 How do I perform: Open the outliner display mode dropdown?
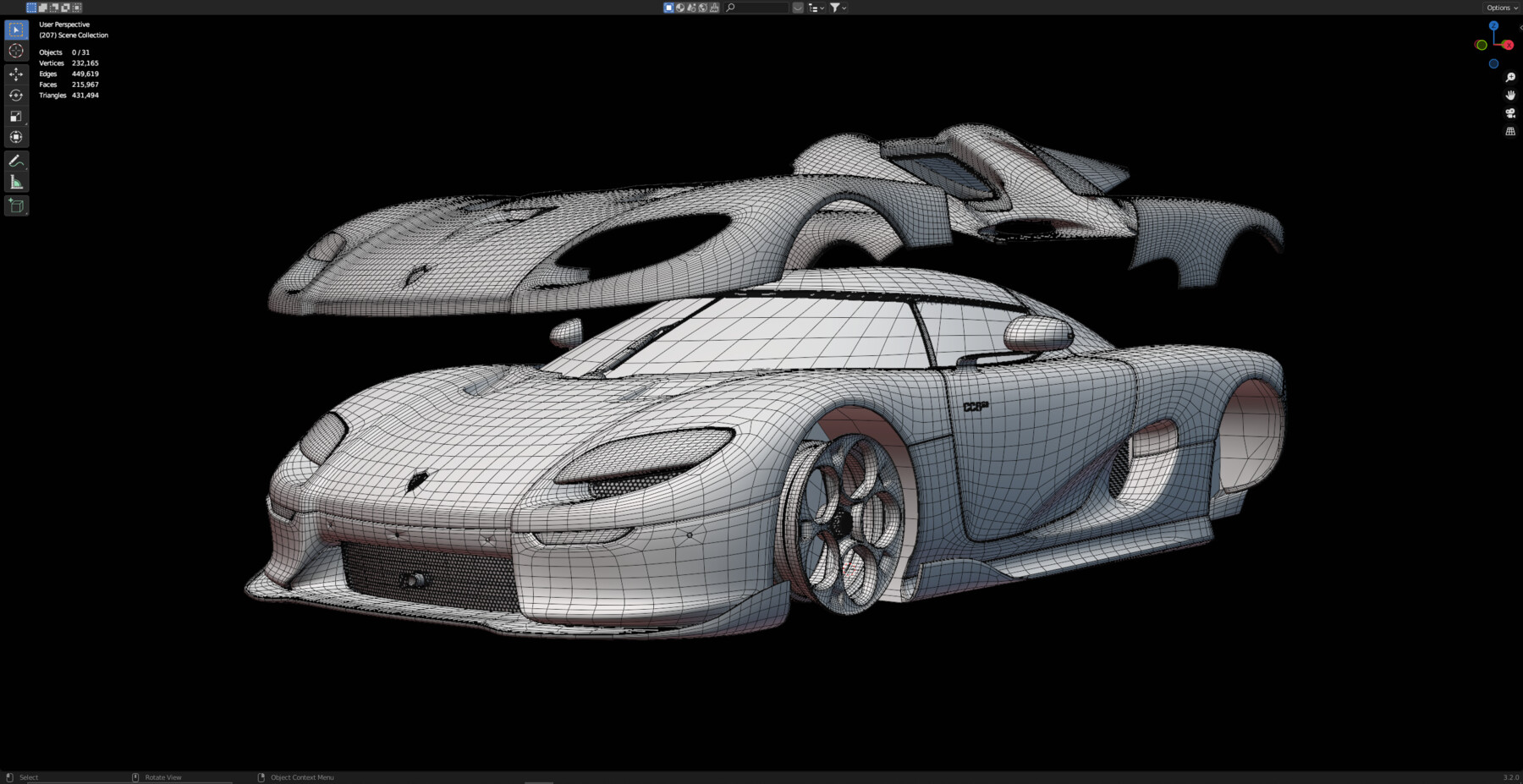[816, 8]
